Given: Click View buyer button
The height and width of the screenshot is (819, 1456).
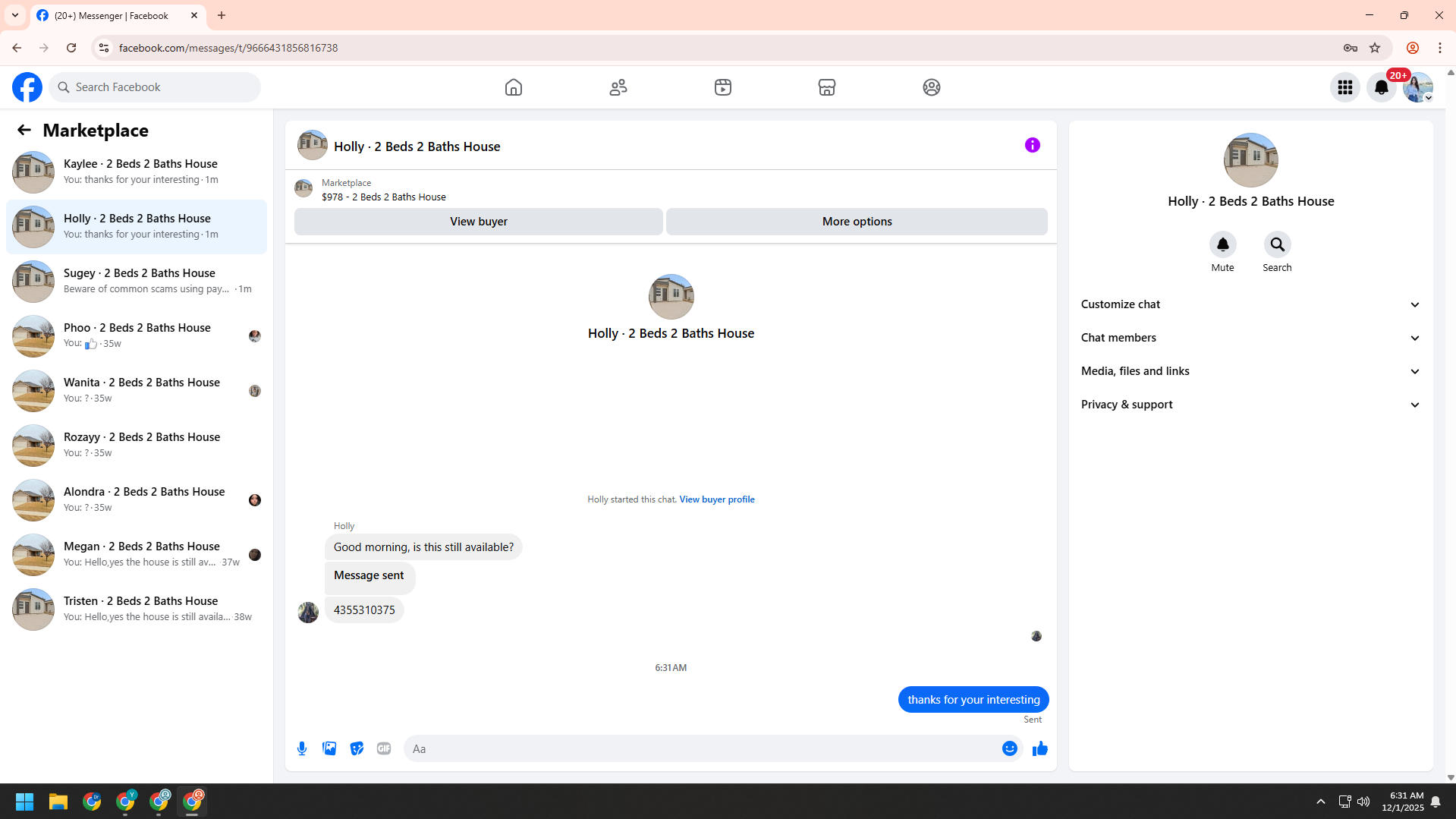Looking at the screenshot, I should click(479, 222).
